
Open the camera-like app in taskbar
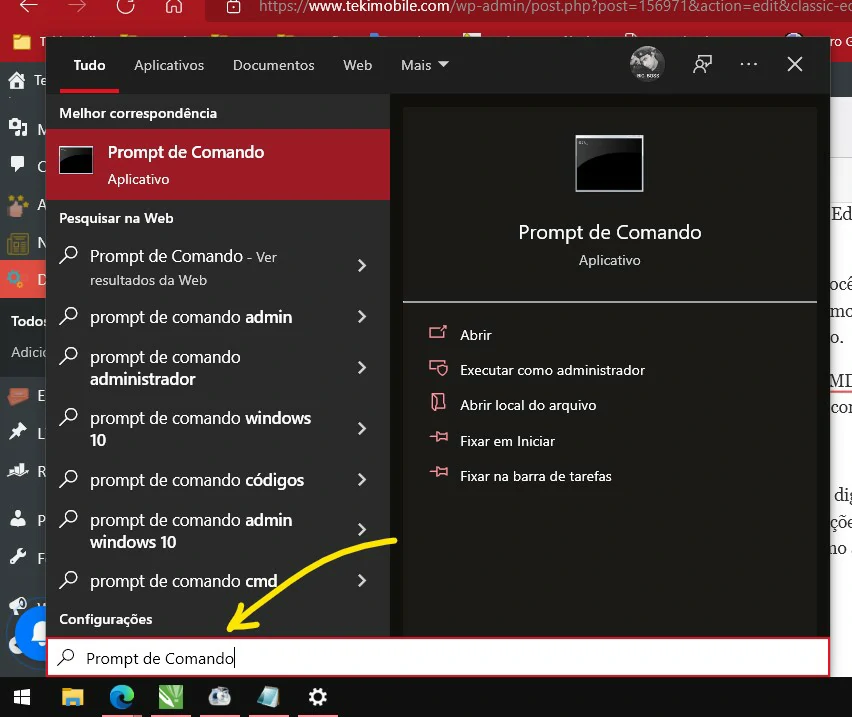tap(220, 697)
